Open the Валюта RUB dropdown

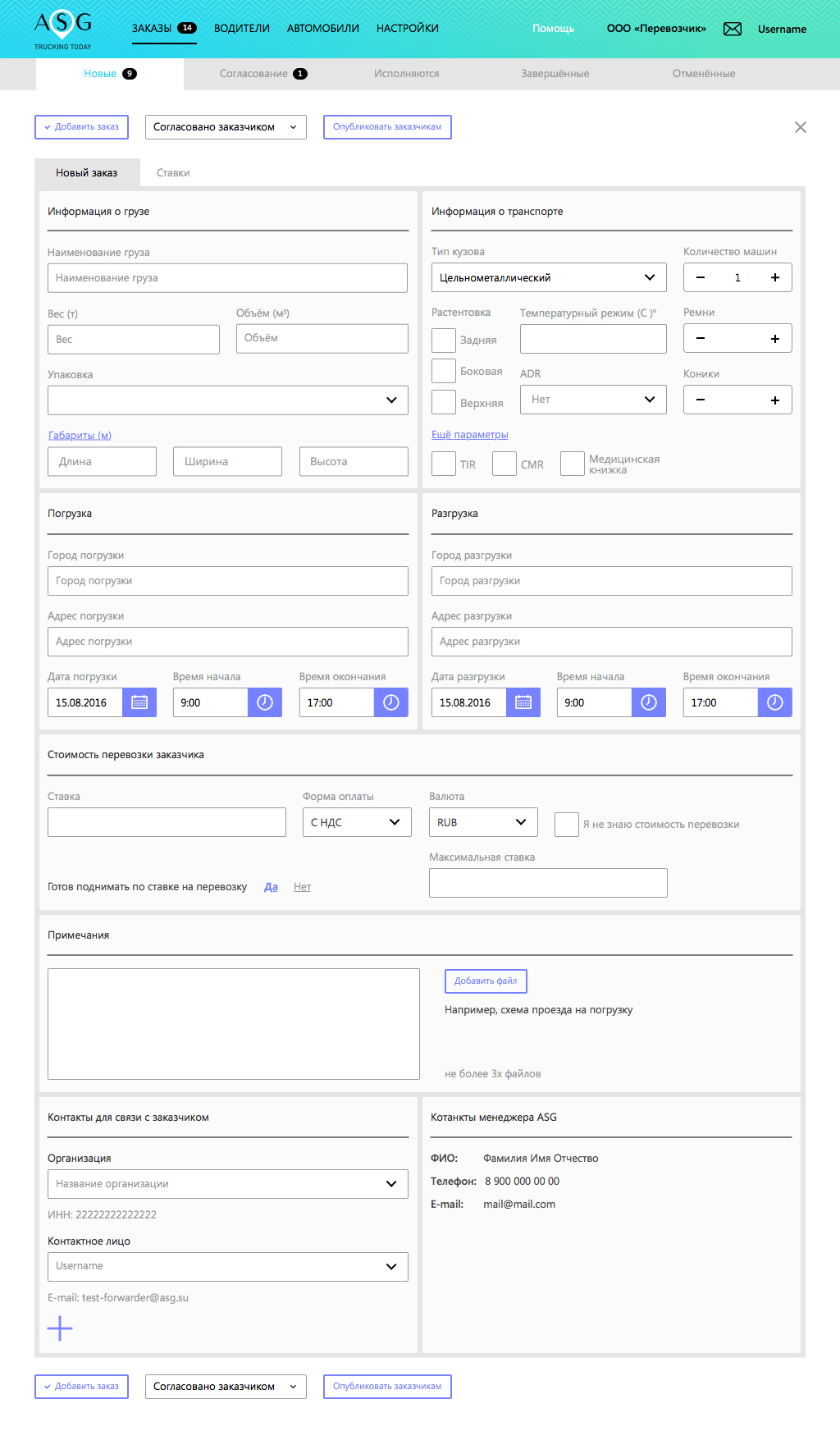(483, 822)
